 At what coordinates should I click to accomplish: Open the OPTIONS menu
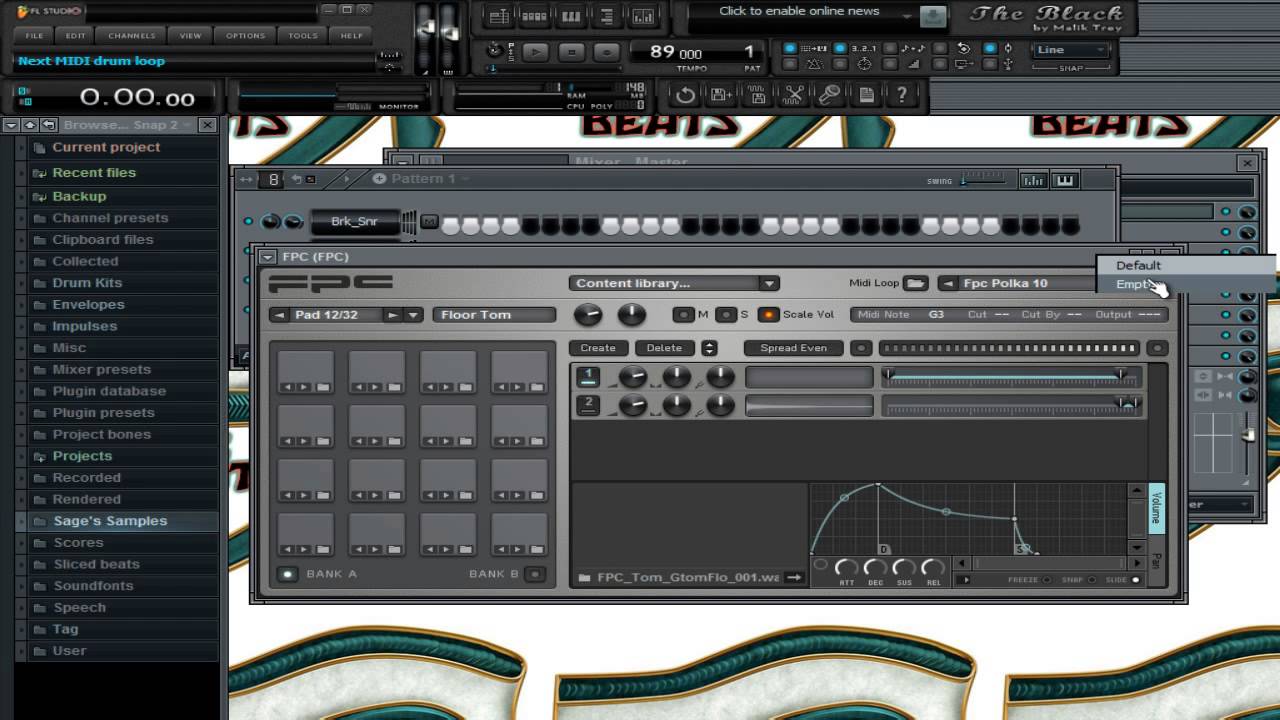click(x=245, y=36)
